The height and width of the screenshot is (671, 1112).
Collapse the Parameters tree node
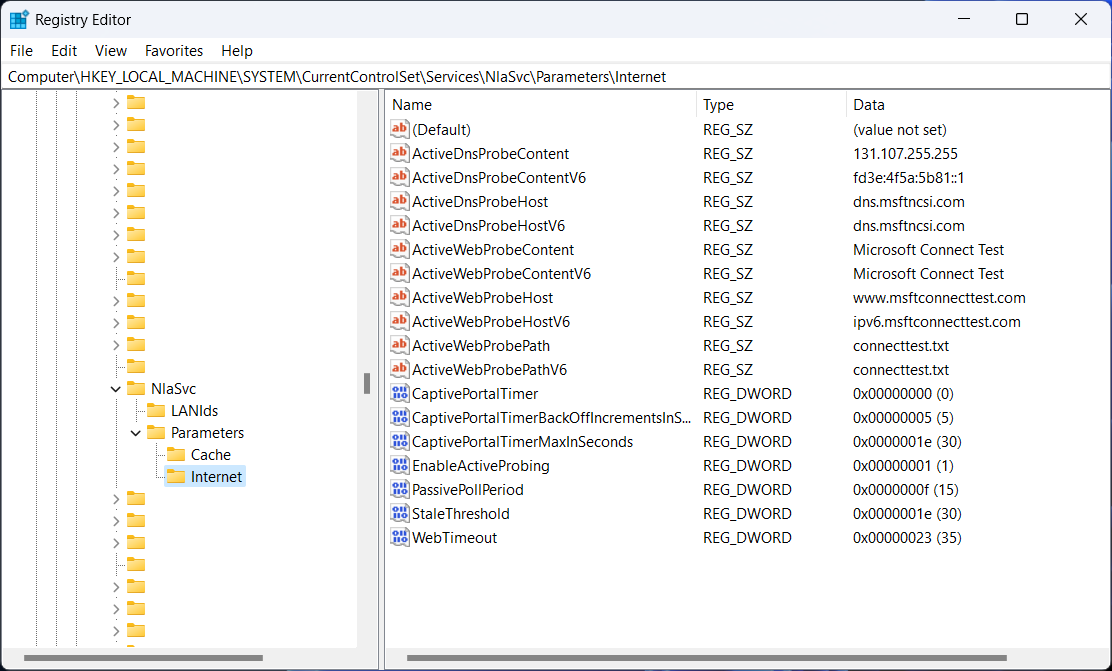pos(135,432)
